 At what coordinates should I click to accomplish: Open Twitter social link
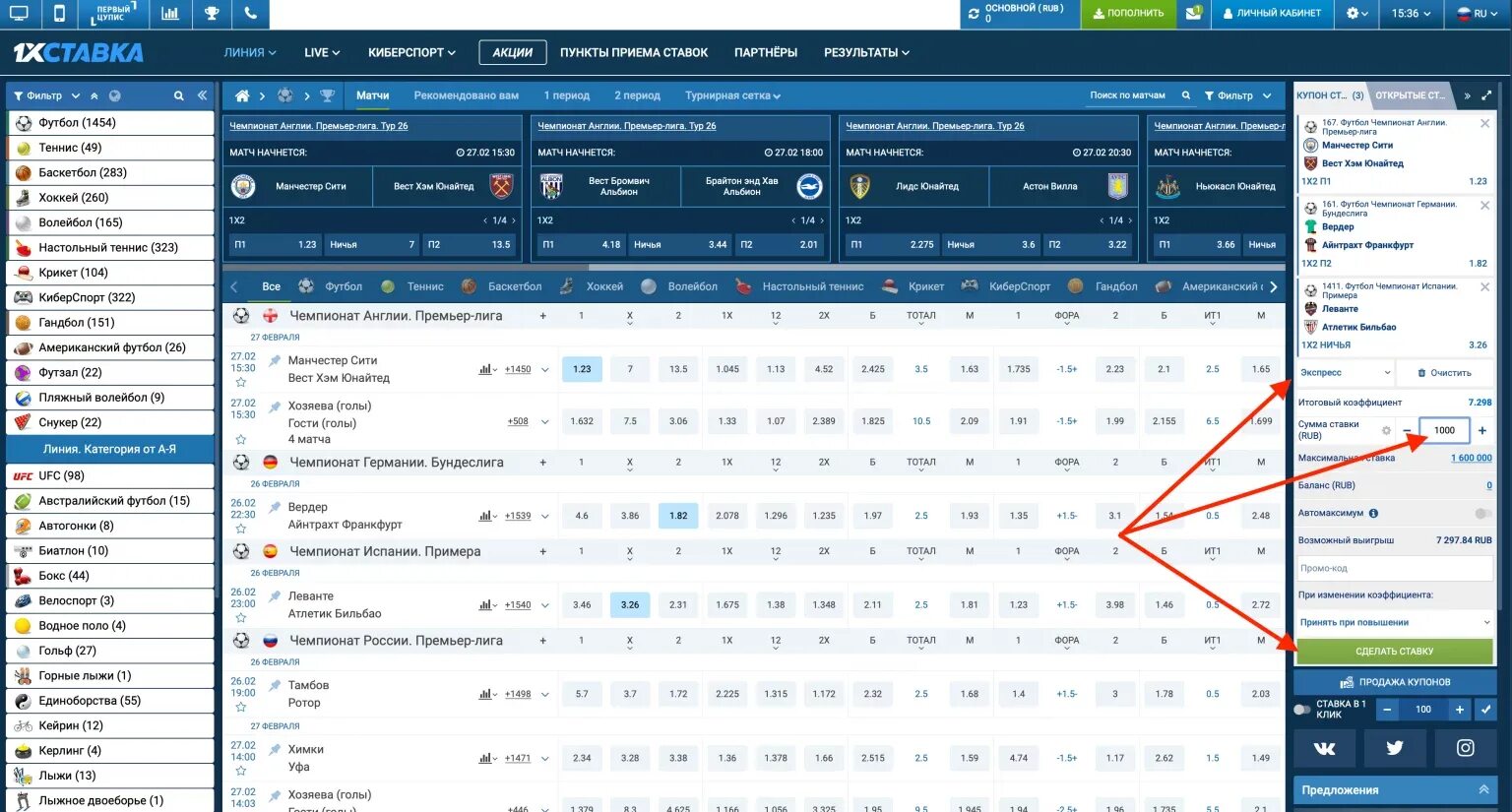point(1395,748)
